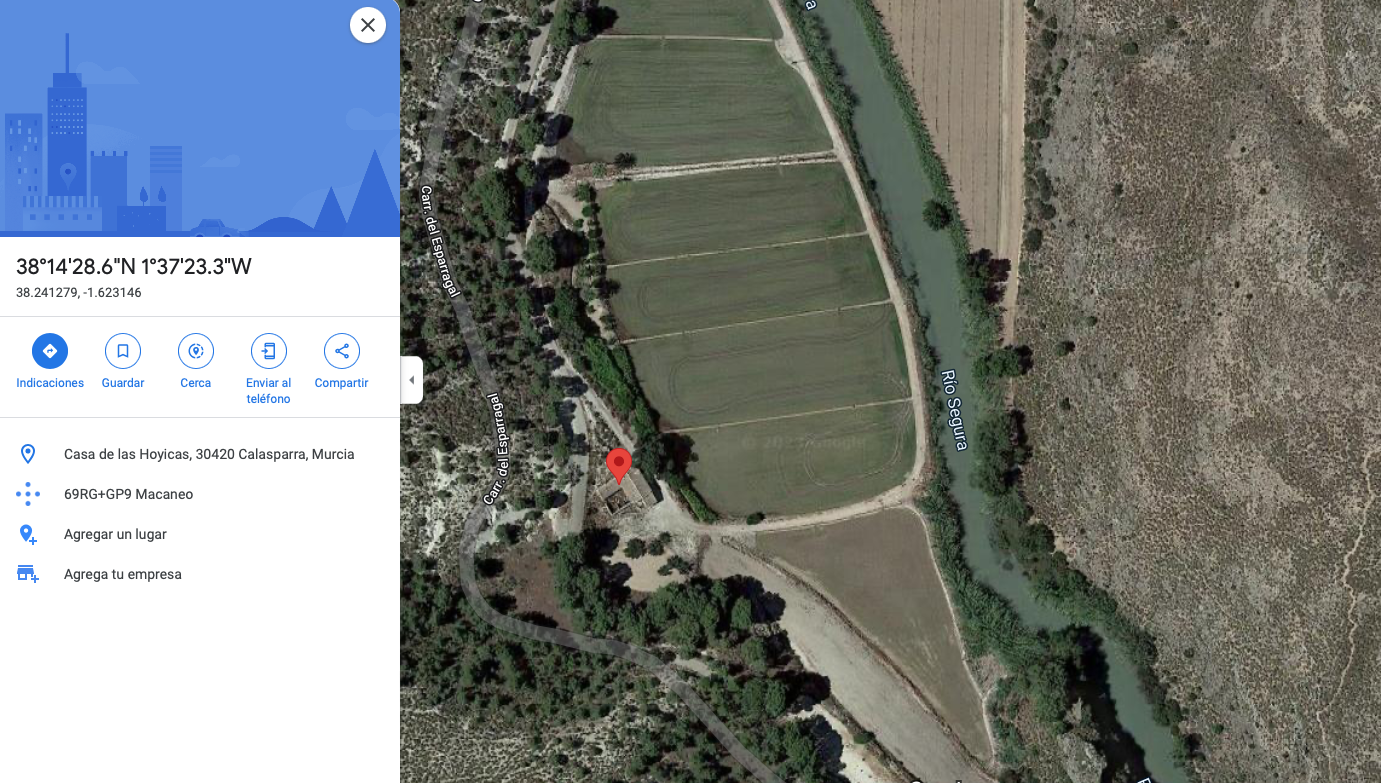Click the blue Indicaciones directions icon
Screen dimensions: 1381x783
click(x=50, y=351)
